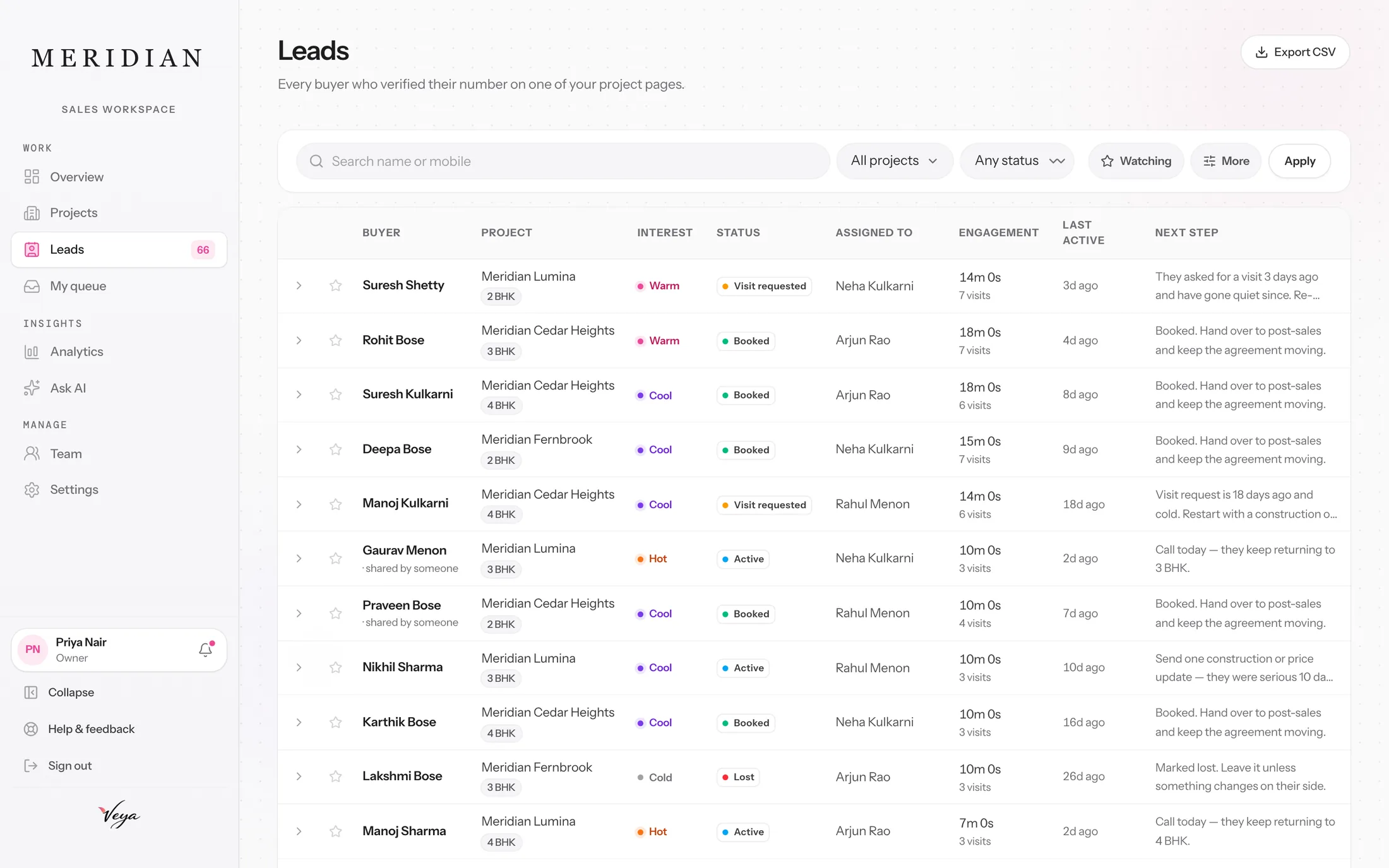Star the Suresh Shetty lead
Viewport: 1389px width, 868px height.
335,285
